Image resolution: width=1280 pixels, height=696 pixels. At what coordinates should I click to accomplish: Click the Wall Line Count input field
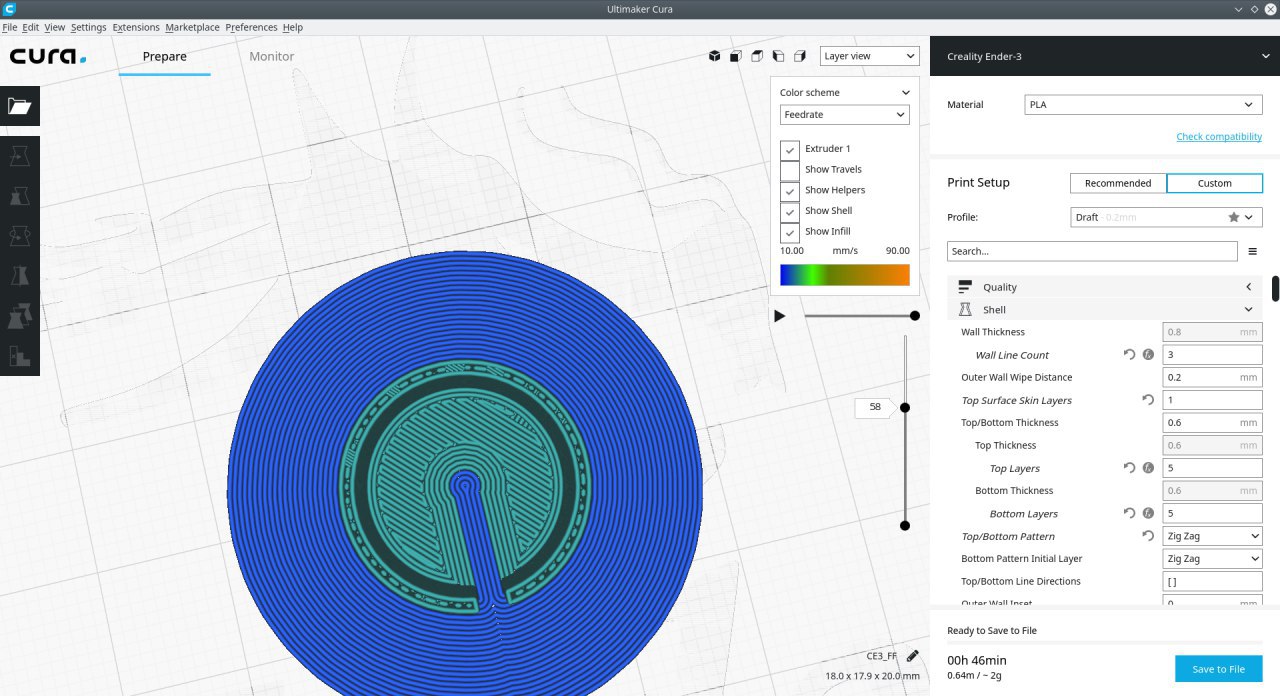[x=1213, y=355]
